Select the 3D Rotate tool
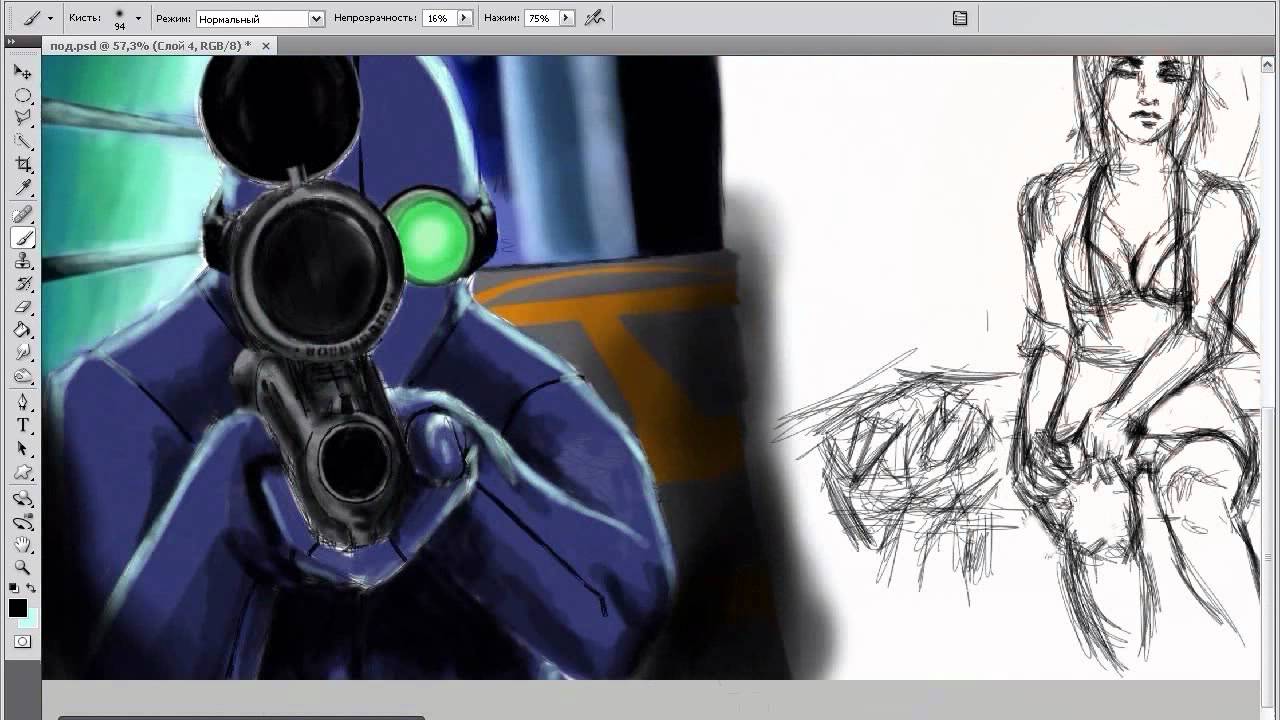 click(23, 499)
